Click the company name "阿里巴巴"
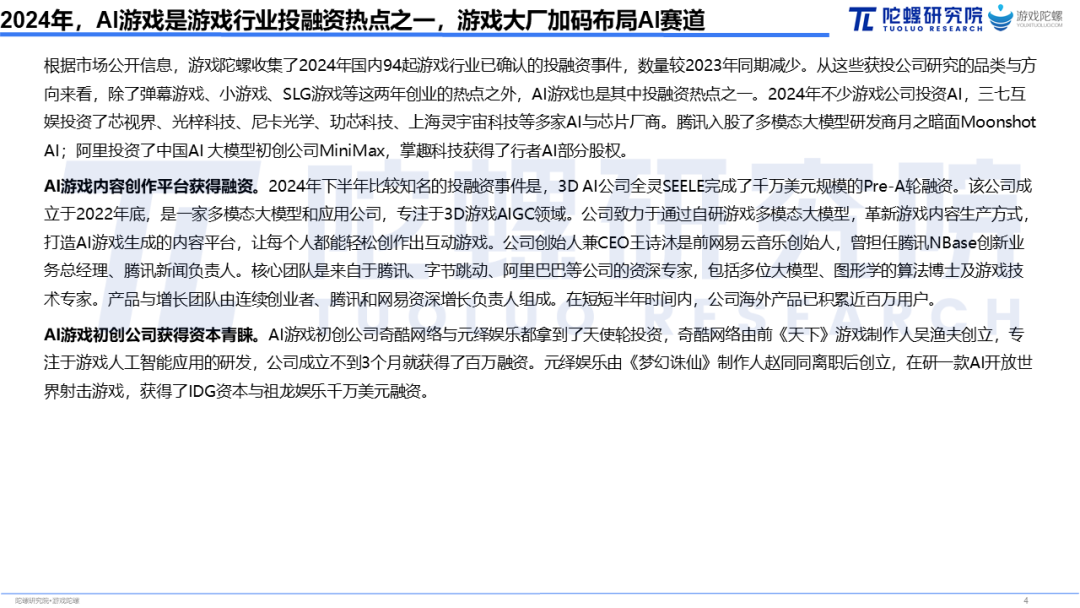Viewport: 1080px width, 608px height. point(534,271)
